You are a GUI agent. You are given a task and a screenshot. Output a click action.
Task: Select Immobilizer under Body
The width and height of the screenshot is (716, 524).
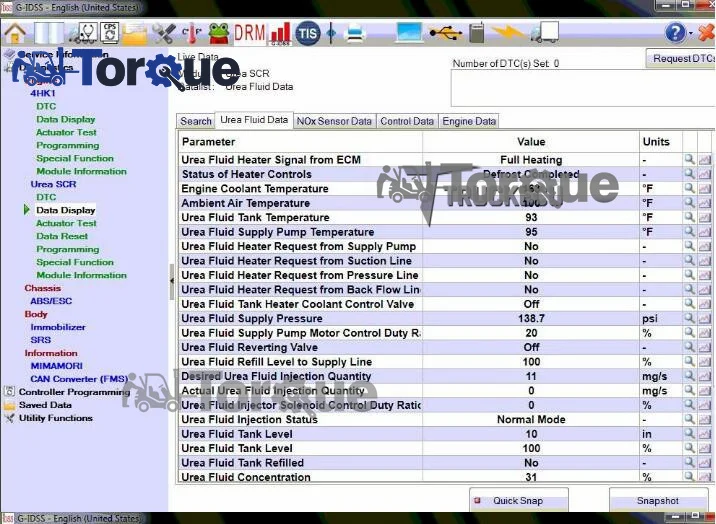(58, 327)
